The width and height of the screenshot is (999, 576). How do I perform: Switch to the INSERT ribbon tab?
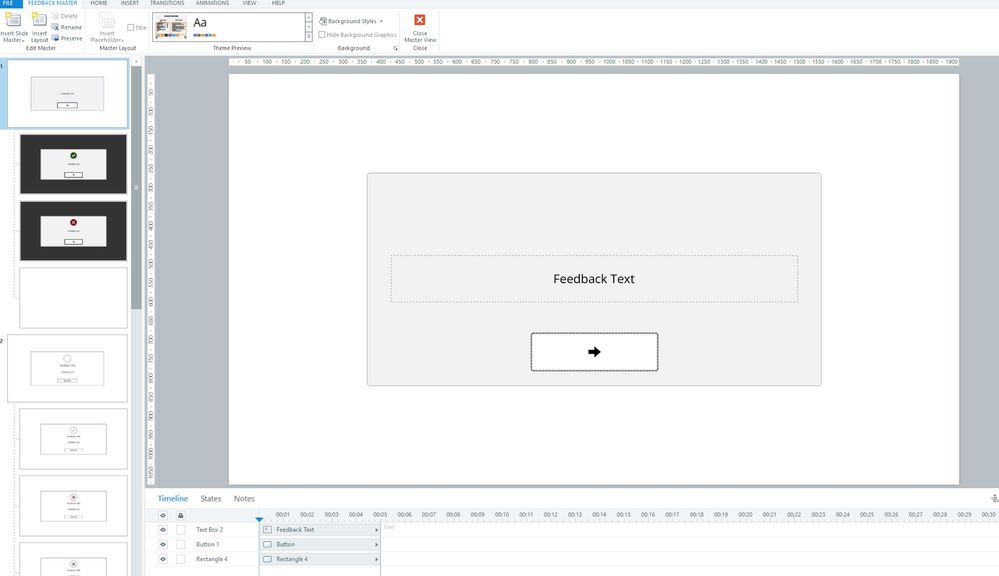pos(129,3)
